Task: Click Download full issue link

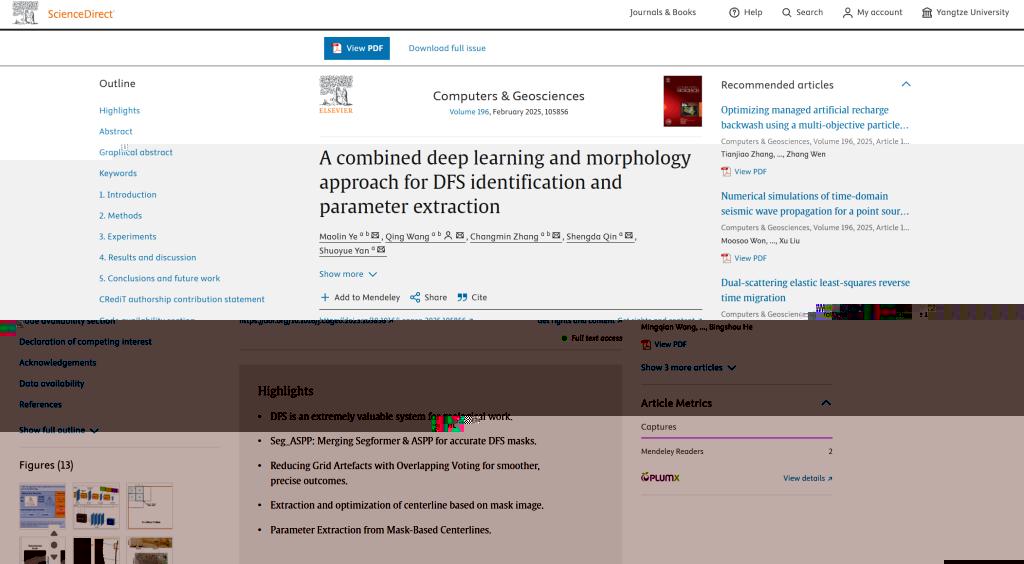Action: click(x=447, y=48)
